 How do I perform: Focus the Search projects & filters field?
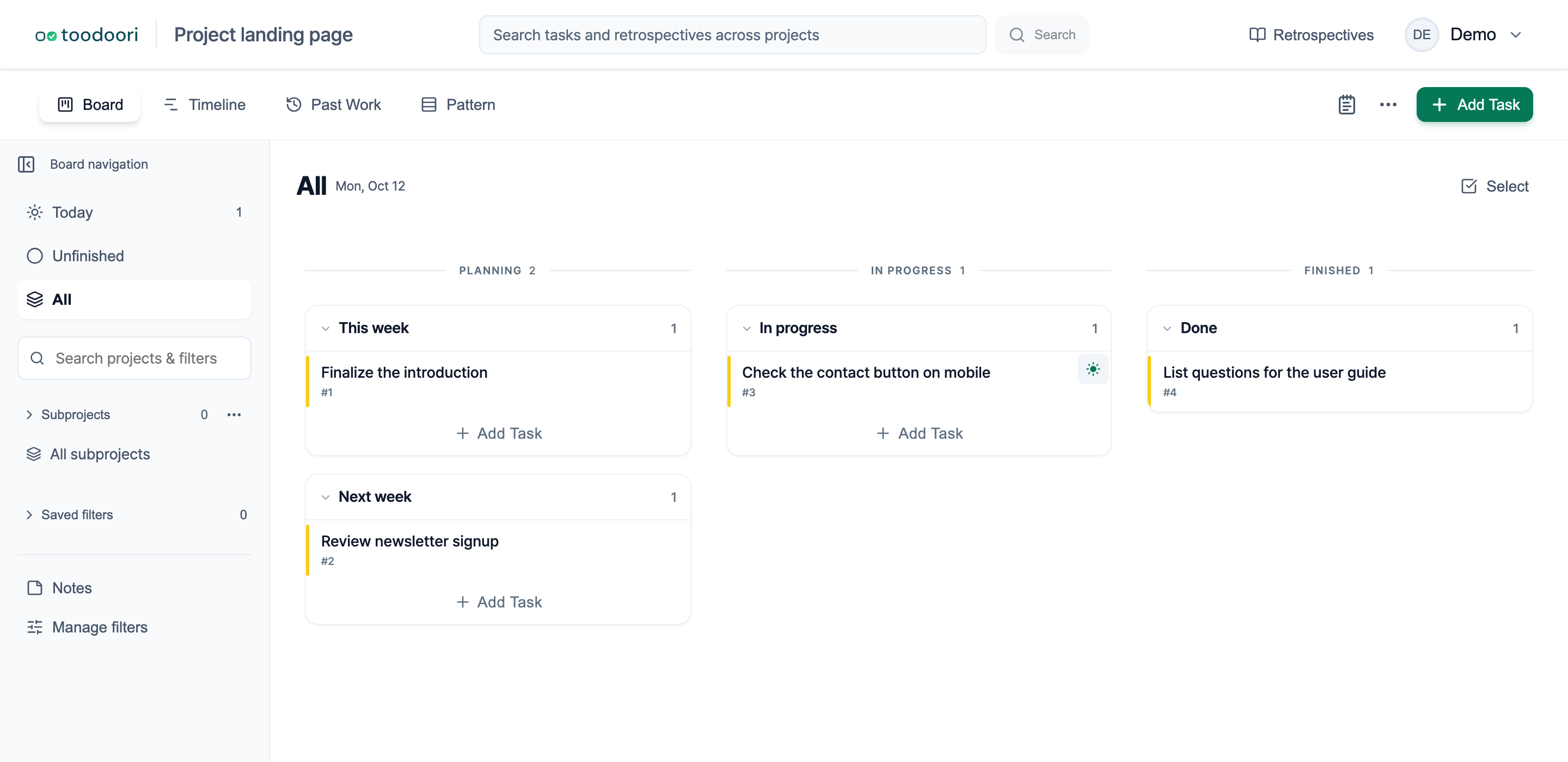coord(134,359)
